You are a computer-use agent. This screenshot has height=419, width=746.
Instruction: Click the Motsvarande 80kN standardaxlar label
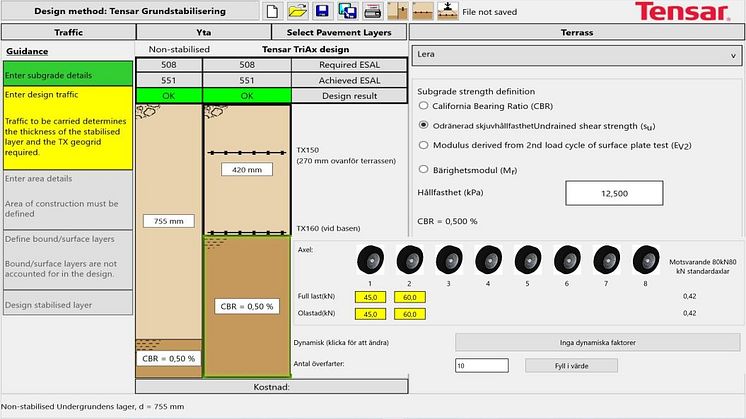[x=703, y=266]
